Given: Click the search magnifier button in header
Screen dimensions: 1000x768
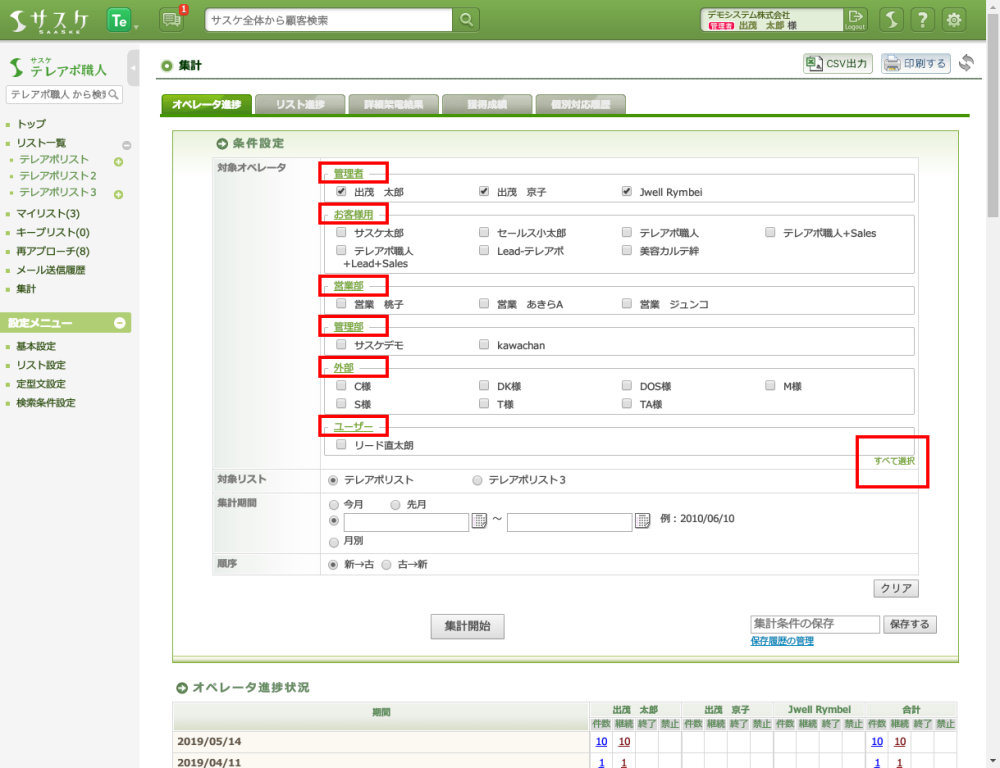Looking at the screenshot, I should (467, 20).
